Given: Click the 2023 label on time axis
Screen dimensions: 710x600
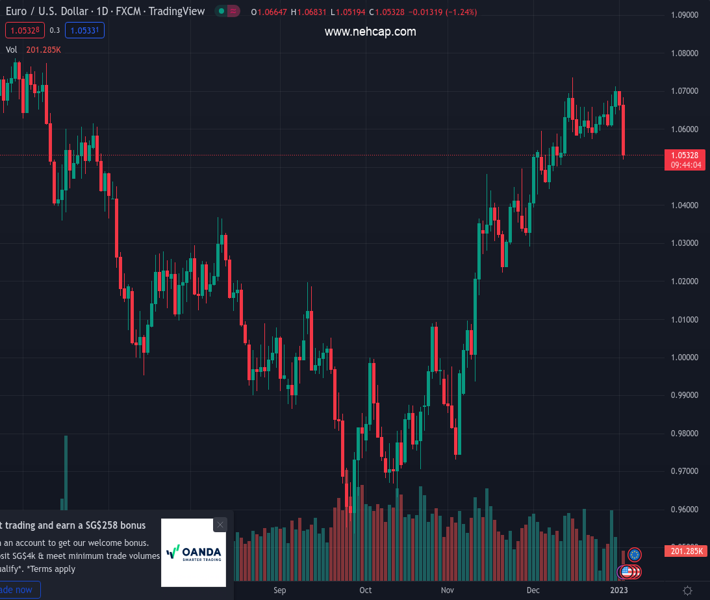Looking at the screenshot, I should pos(620,591).
